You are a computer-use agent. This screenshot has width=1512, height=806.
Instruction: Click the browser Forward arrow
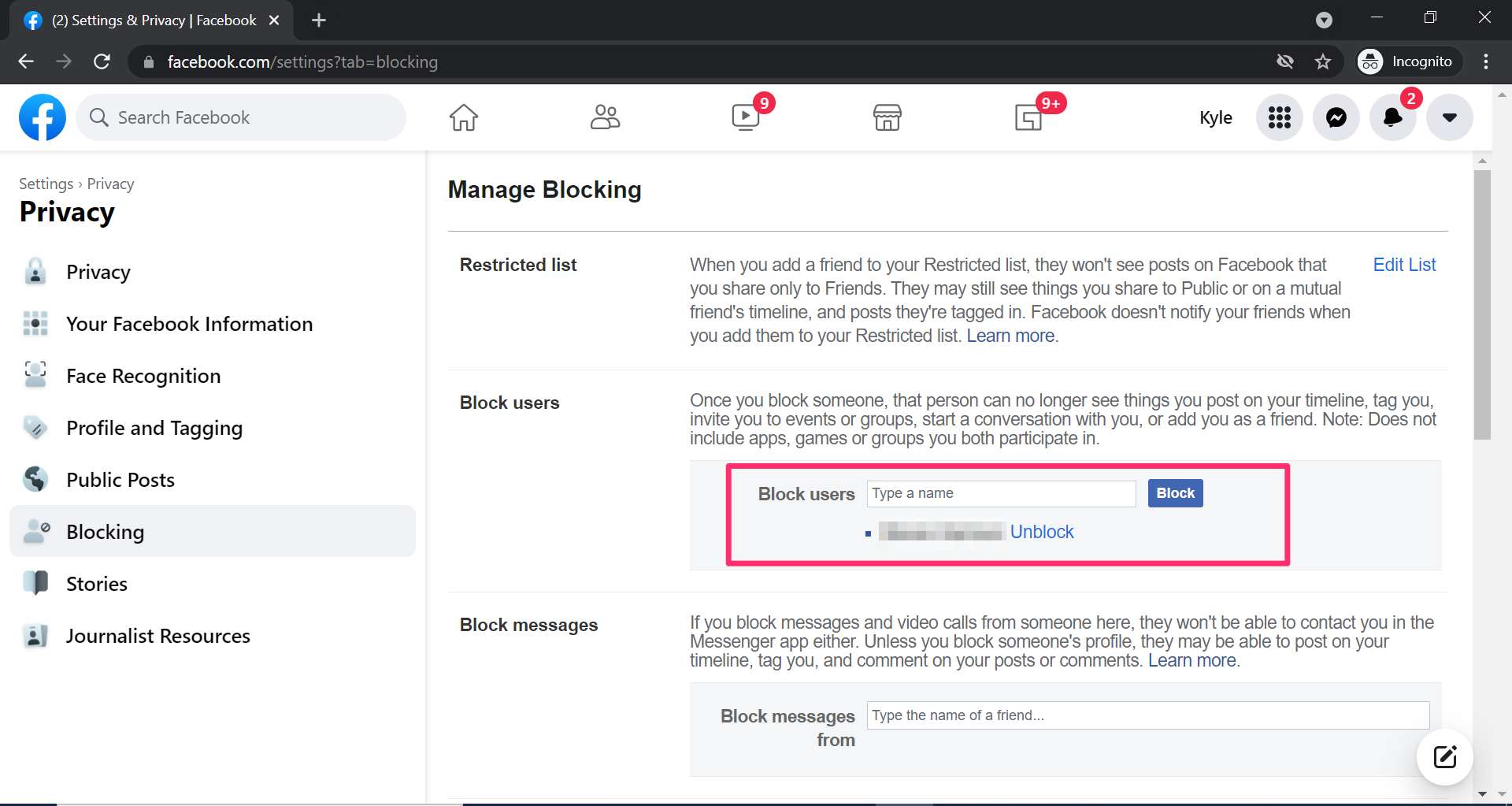[x=64, y=61]
